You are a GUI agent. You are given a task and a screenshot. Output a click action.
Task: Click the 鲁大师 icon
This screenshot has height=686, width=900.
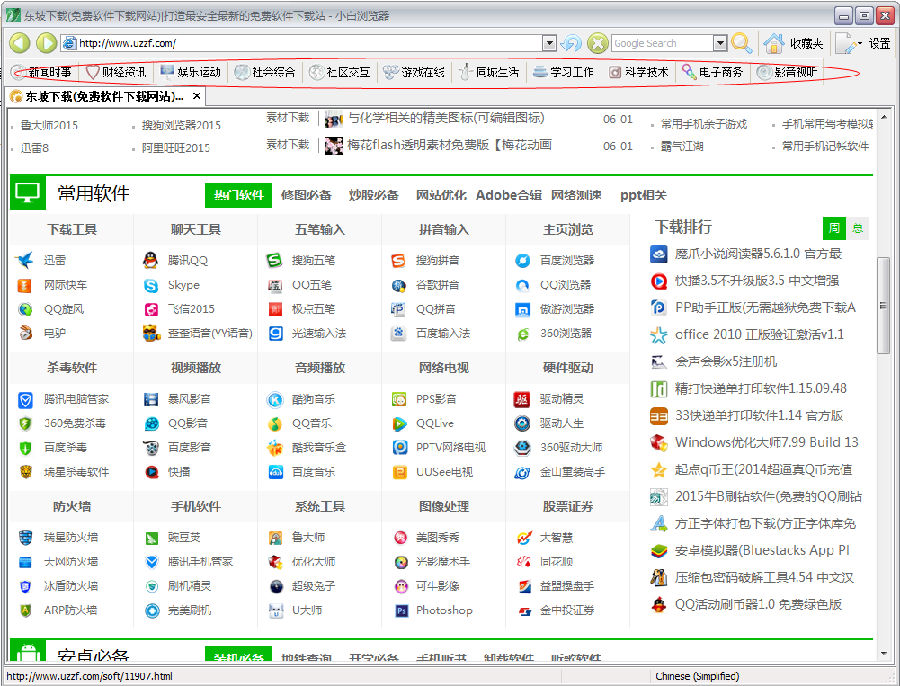(x=276, y=538)
